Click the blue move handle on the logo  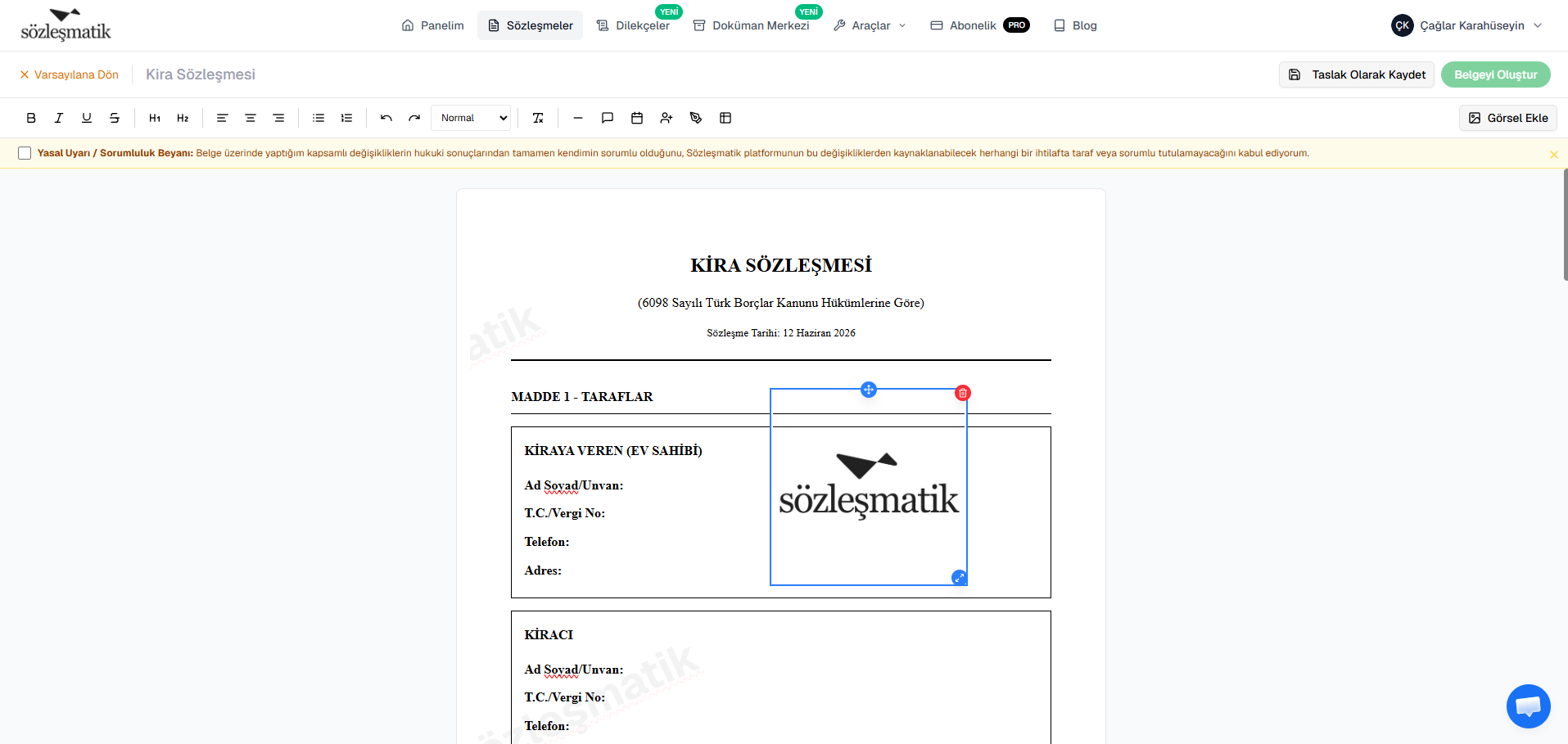point(869,390)
